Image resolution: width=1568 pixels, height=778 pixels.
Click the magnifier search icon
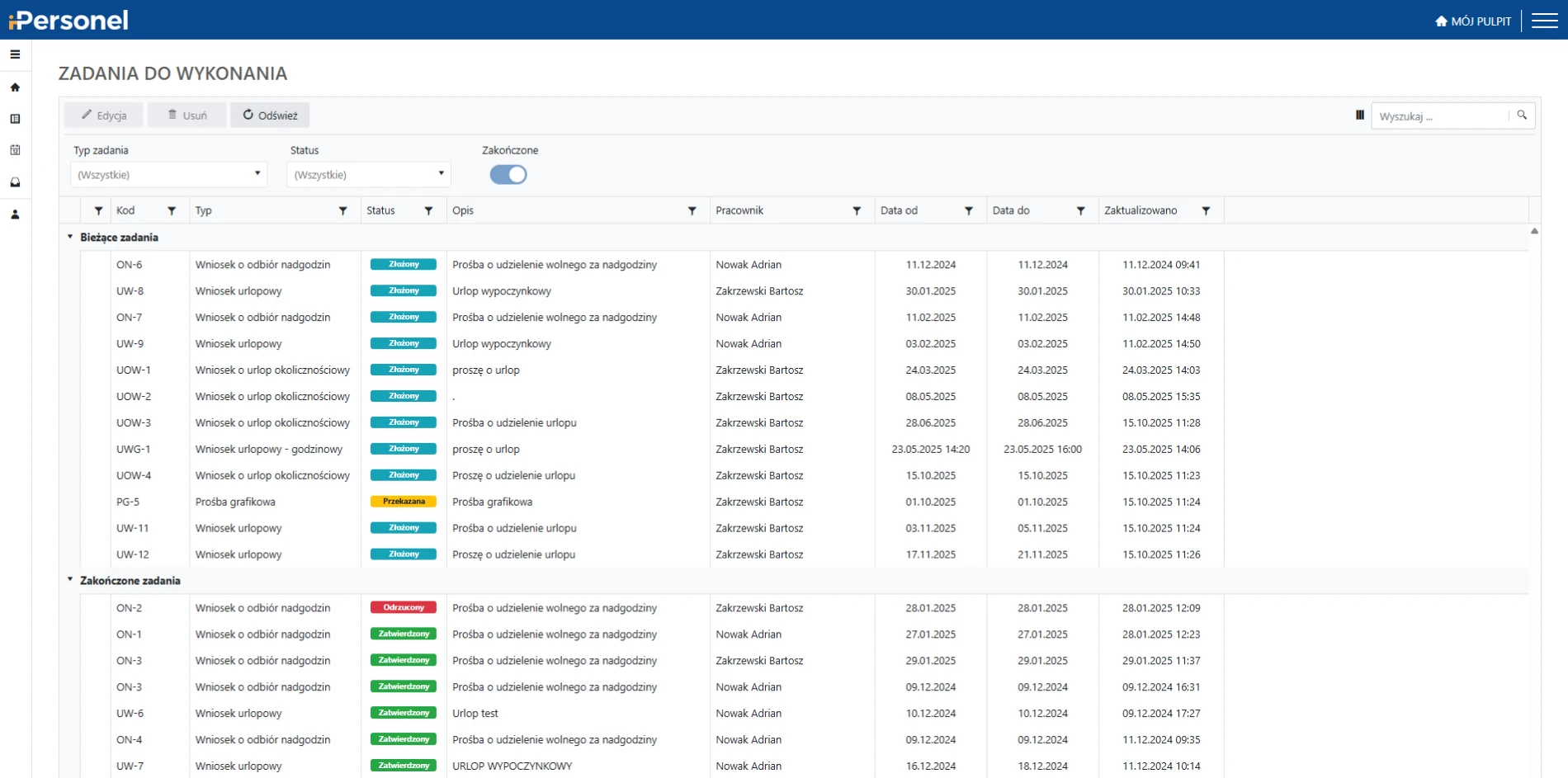click(x=1522, y=116)
